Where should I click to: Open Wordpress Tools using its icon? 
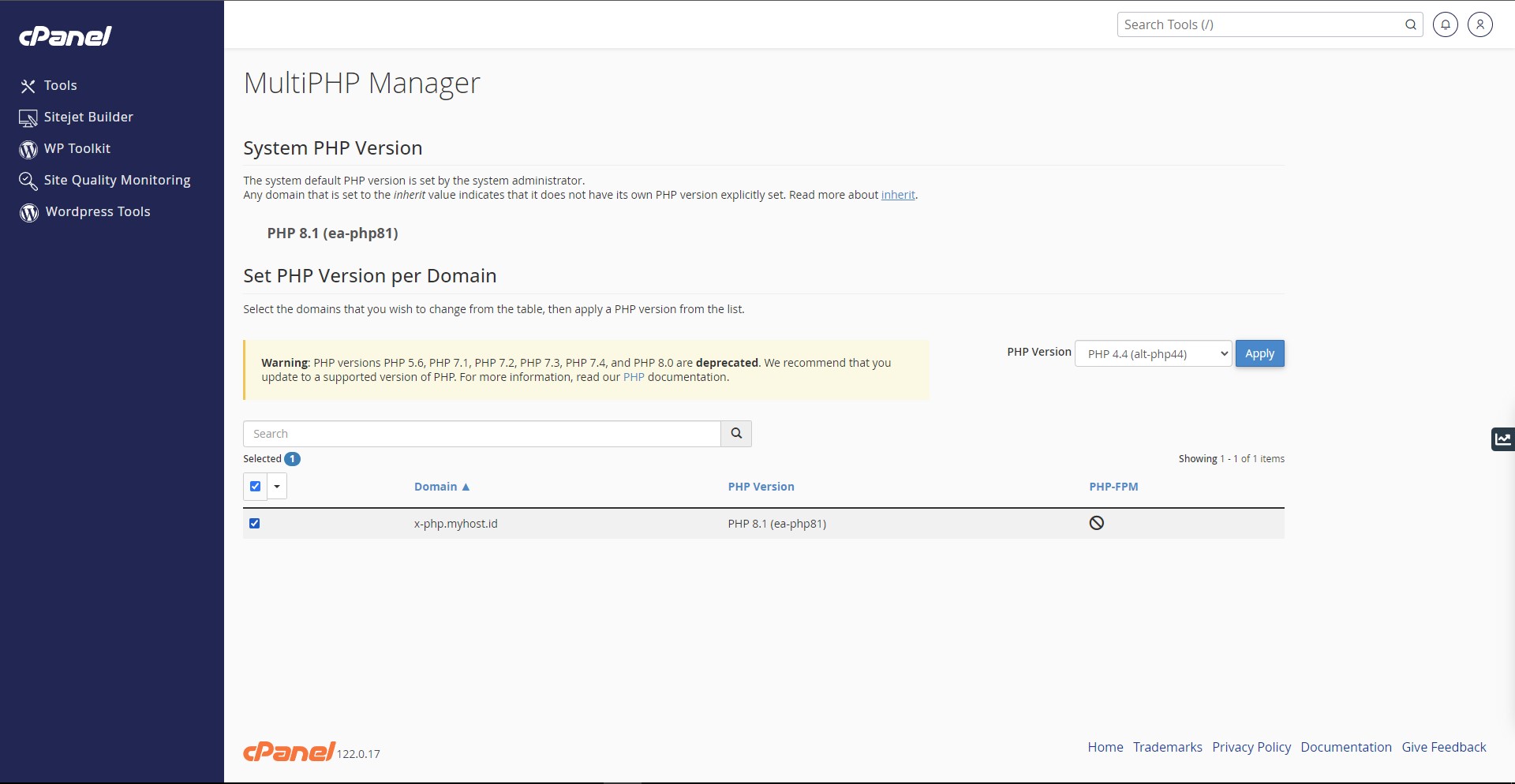click(28, 212)
